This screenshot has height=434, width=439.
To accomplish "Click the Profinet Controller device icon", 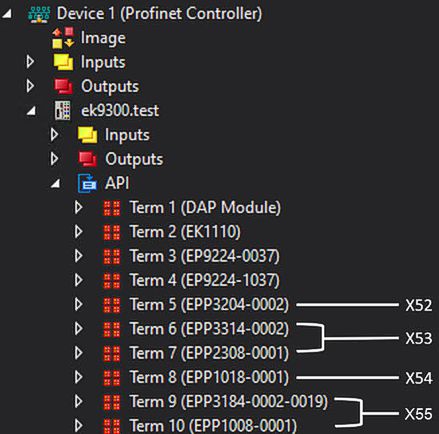I will [39, 14].
